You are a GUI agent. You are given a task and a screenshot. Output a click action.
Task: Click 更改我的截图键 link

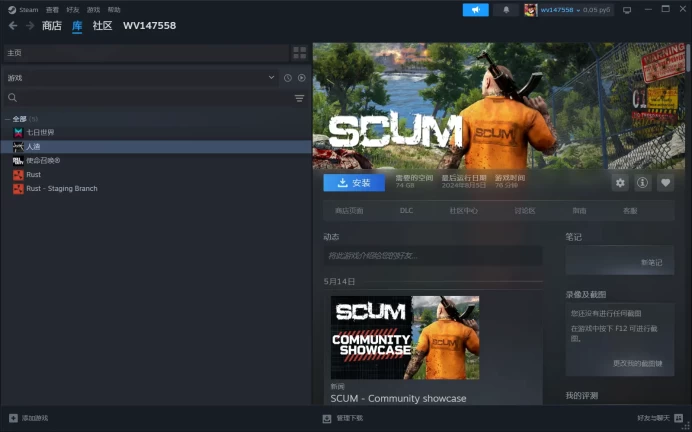(x=638, y=364)
